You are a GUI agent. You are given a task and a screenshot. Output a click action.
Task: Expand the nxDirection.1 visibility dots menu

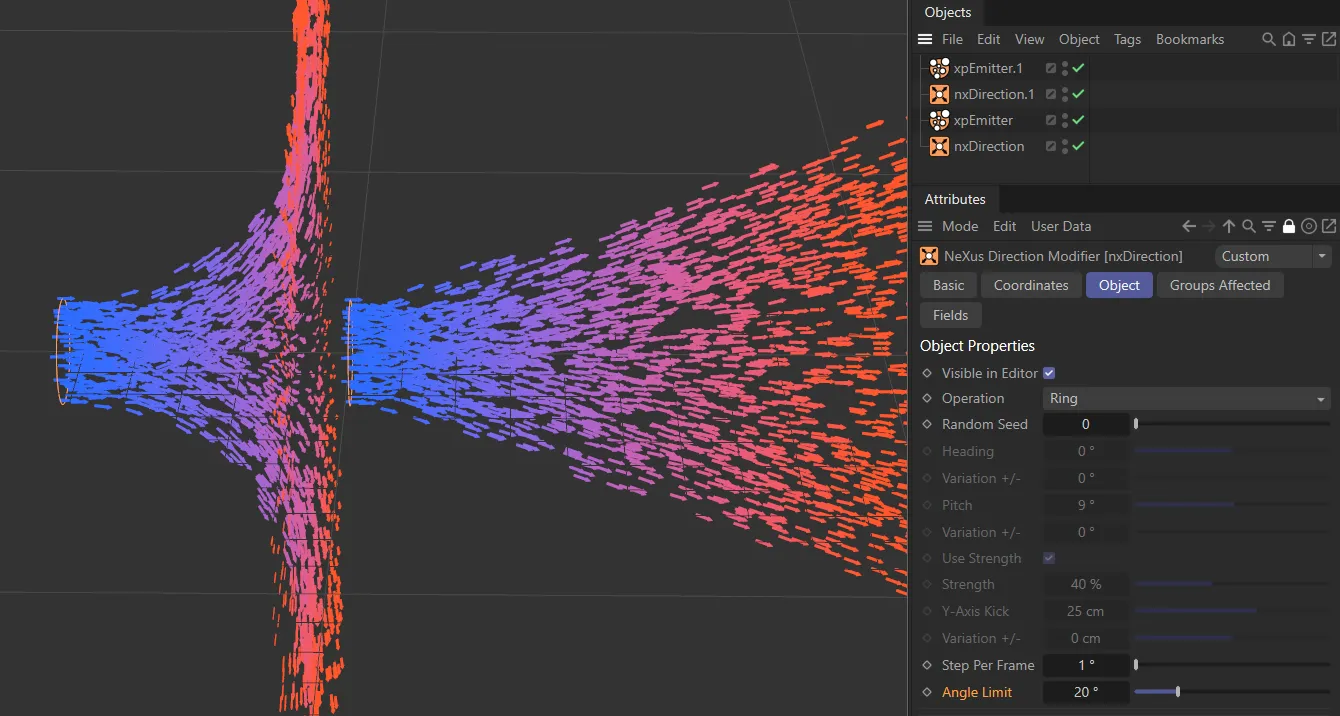pos(1063,94)
